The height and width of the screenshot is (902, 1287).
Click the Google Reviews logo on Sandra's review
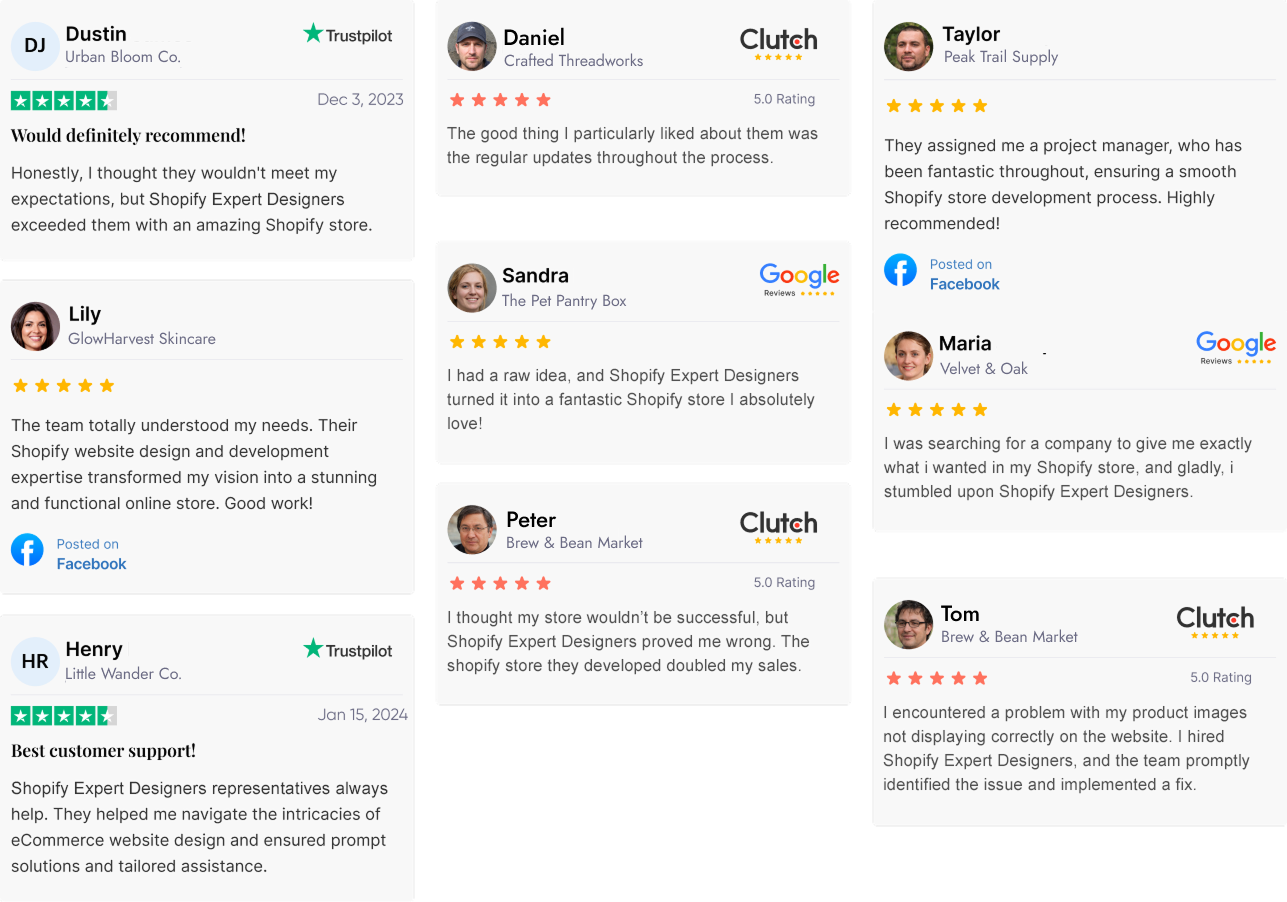799,279
